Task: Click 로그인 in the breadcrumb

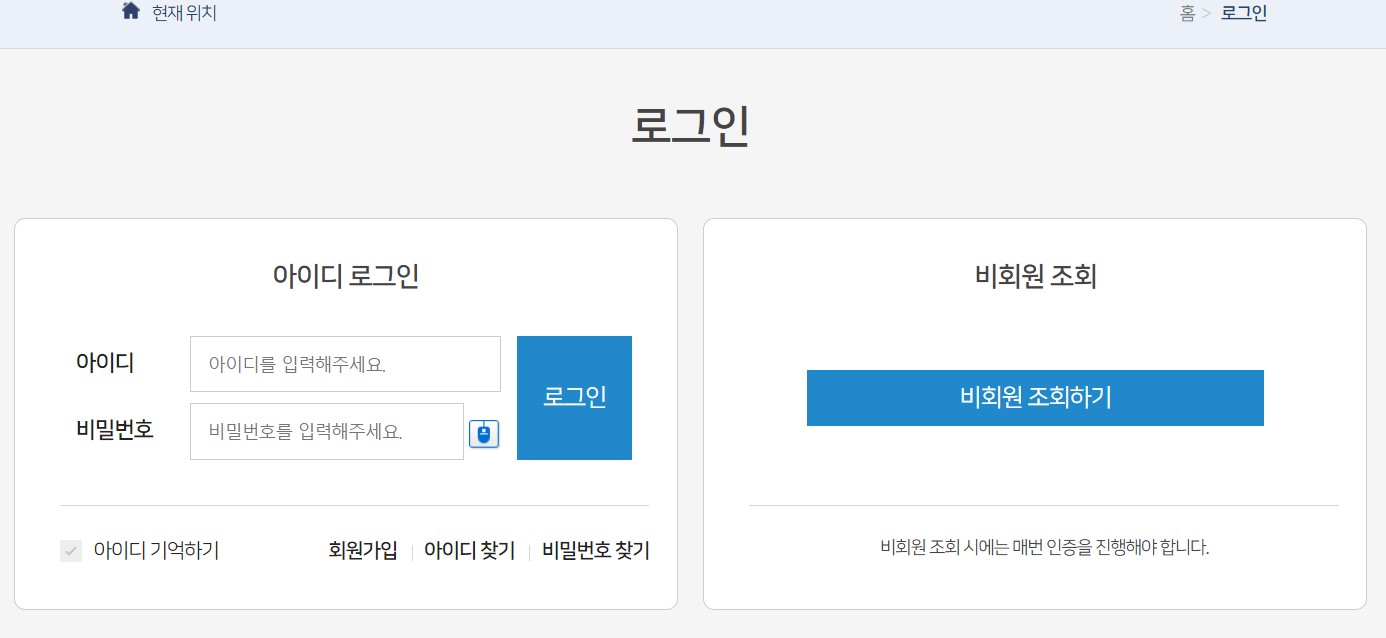Action: point(1244,13)
